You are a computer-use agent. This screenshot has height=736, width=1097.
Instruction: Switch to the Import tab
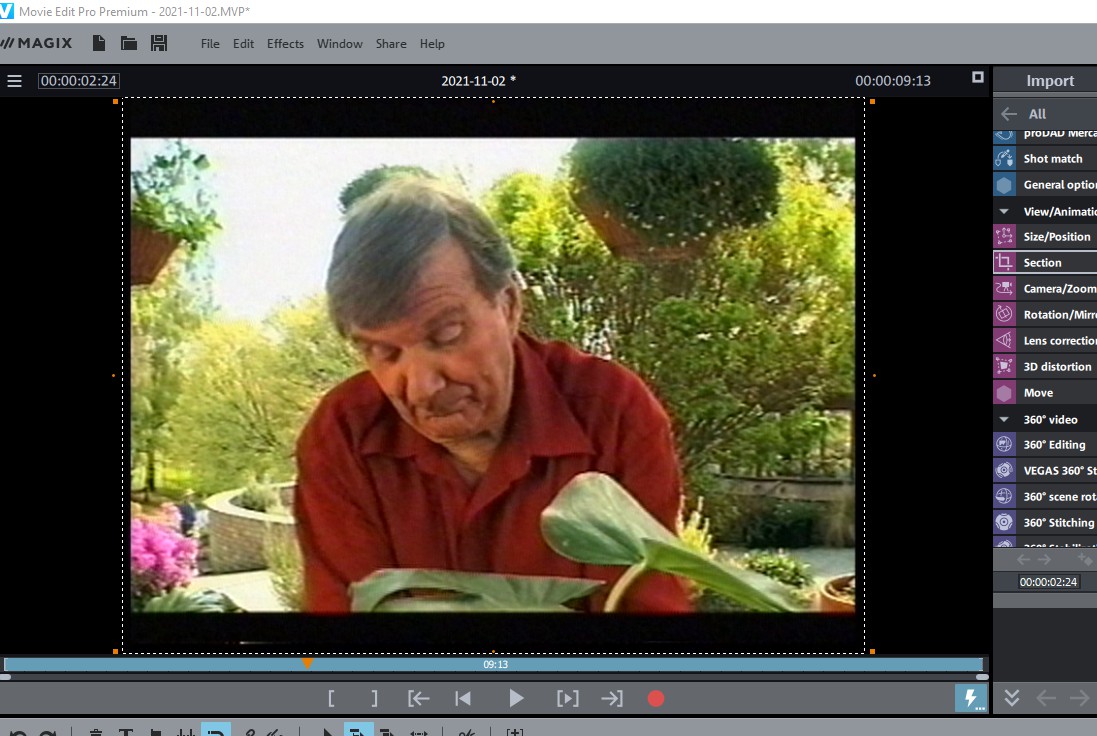tap(1049, 80)
